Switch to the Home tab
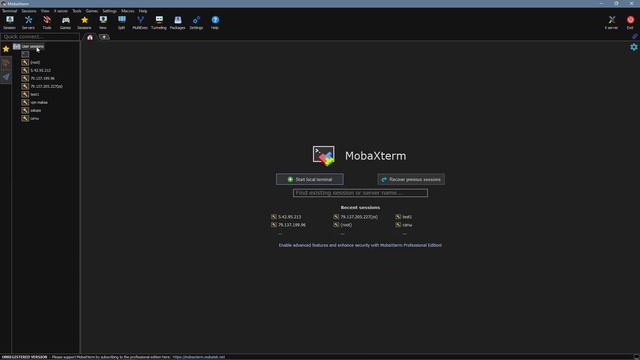Image resolution: width=640 pixels, height=360 pixels. point(90,37)
